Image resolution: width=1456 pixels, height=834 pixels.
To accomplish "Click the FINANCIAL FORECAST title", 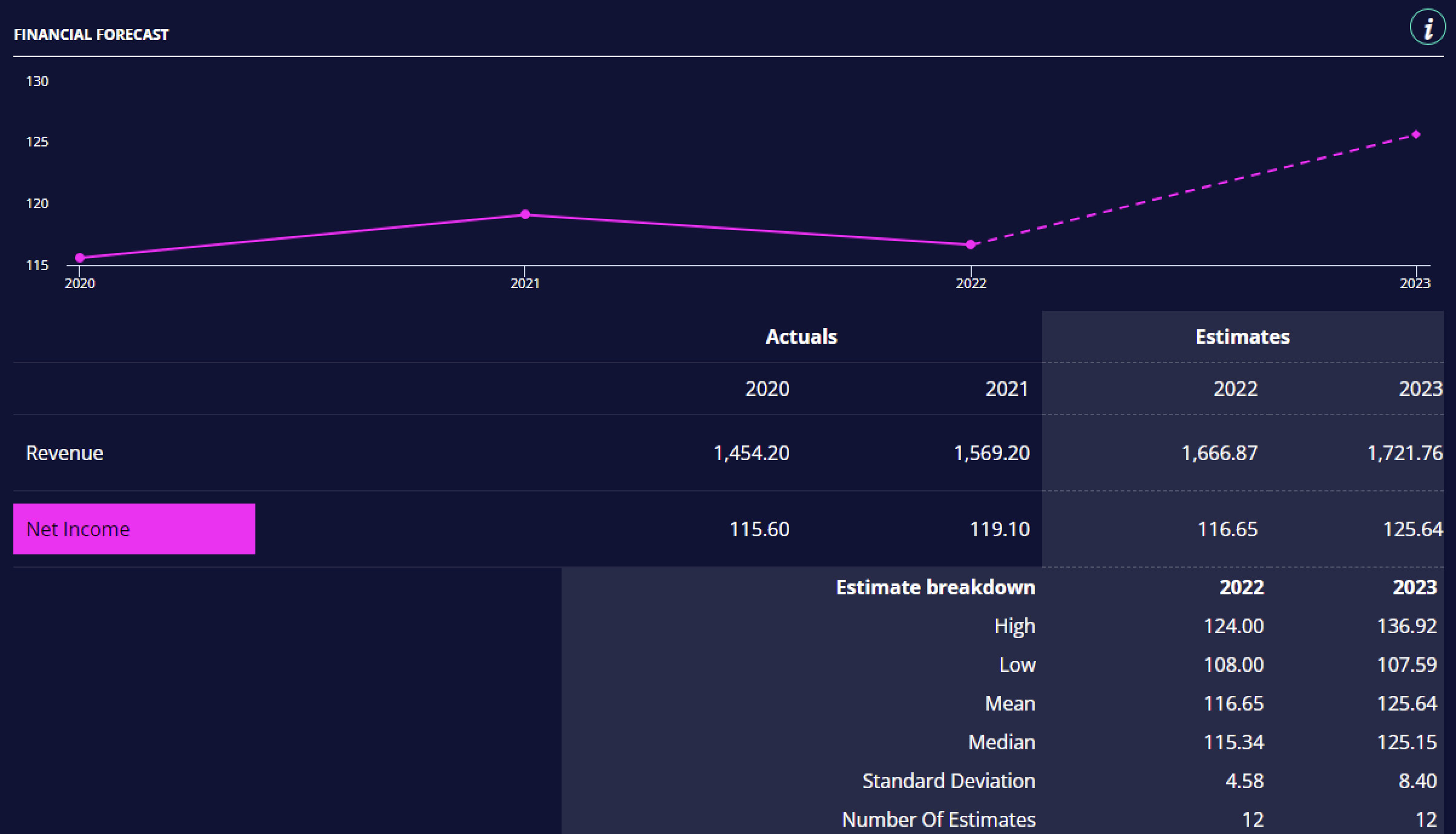I will click(x=91, y=34).
